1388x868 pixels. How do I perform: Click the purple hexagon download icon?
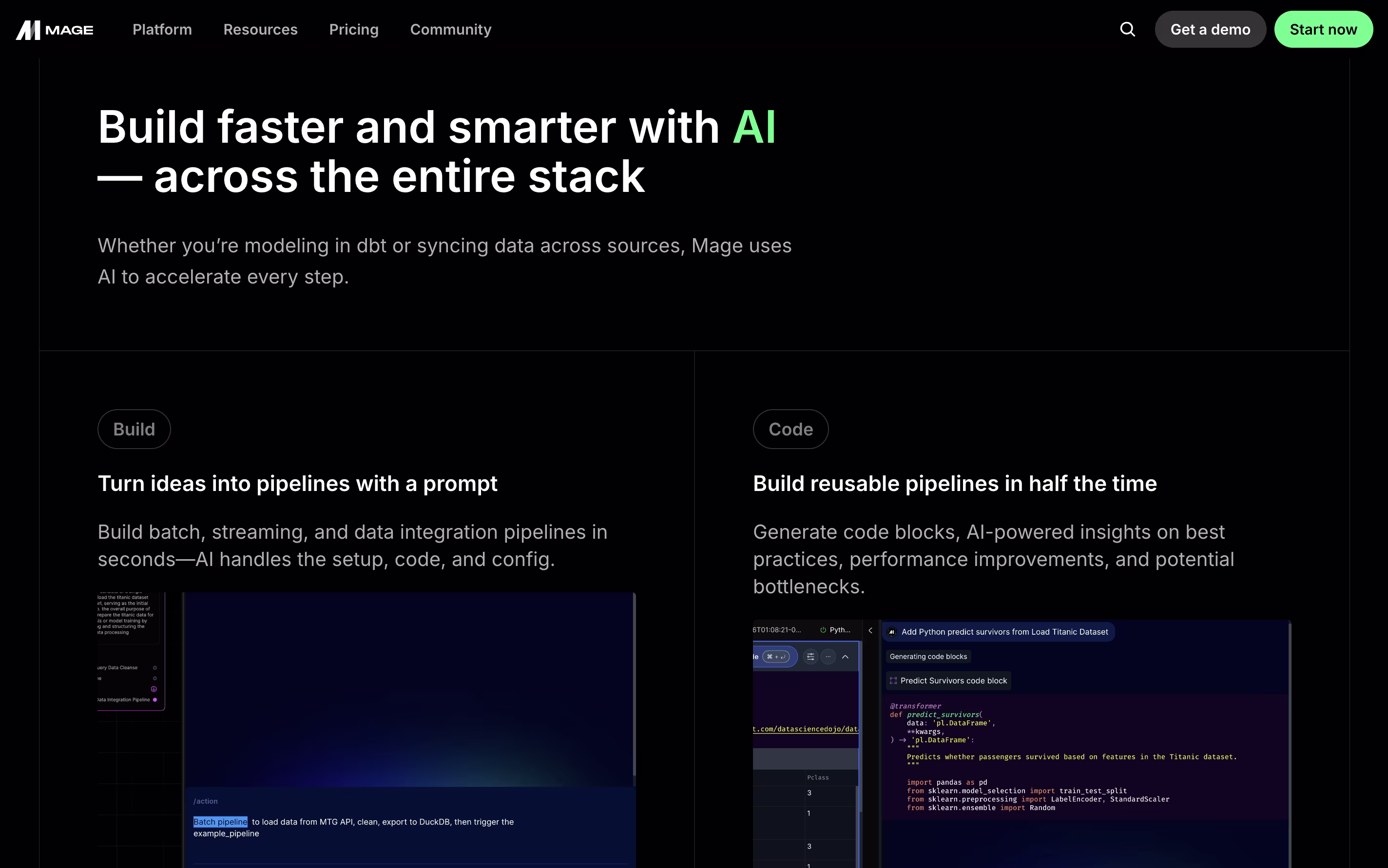coord(154,689)
